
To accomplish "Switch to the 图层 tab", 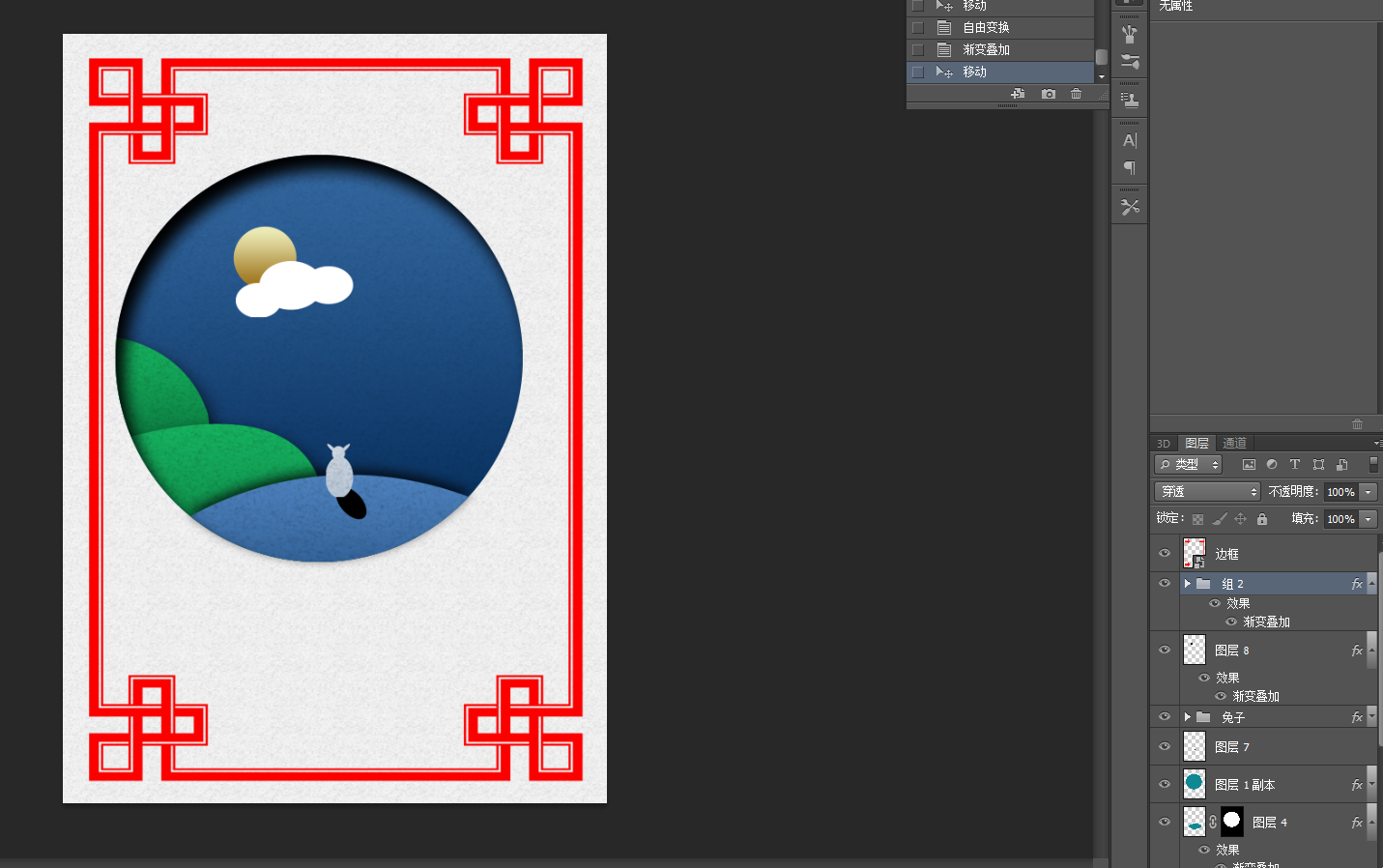I will pos(1196,444).
